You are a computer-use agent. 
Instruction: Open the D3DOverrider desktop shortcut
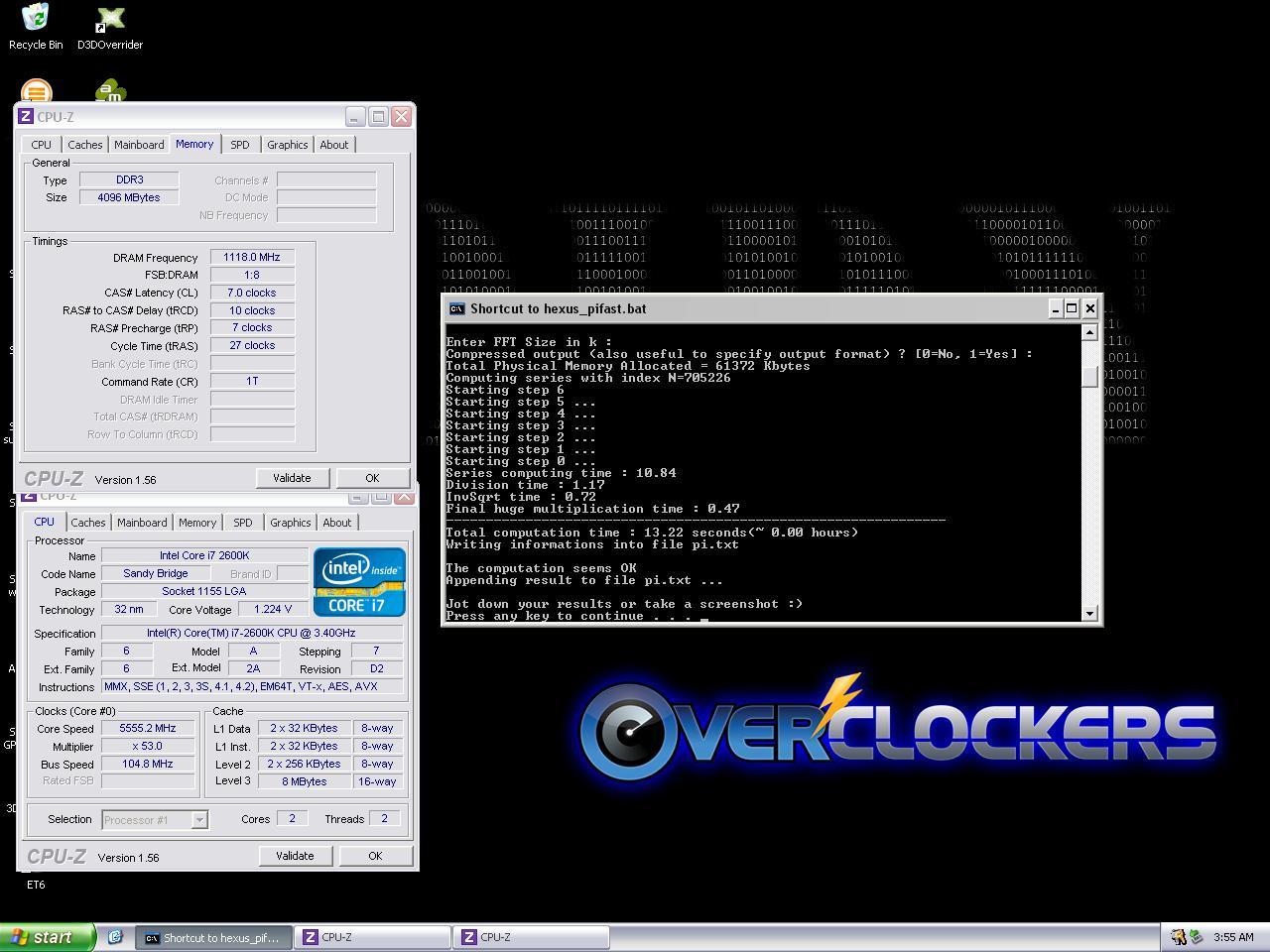point(110,27)
